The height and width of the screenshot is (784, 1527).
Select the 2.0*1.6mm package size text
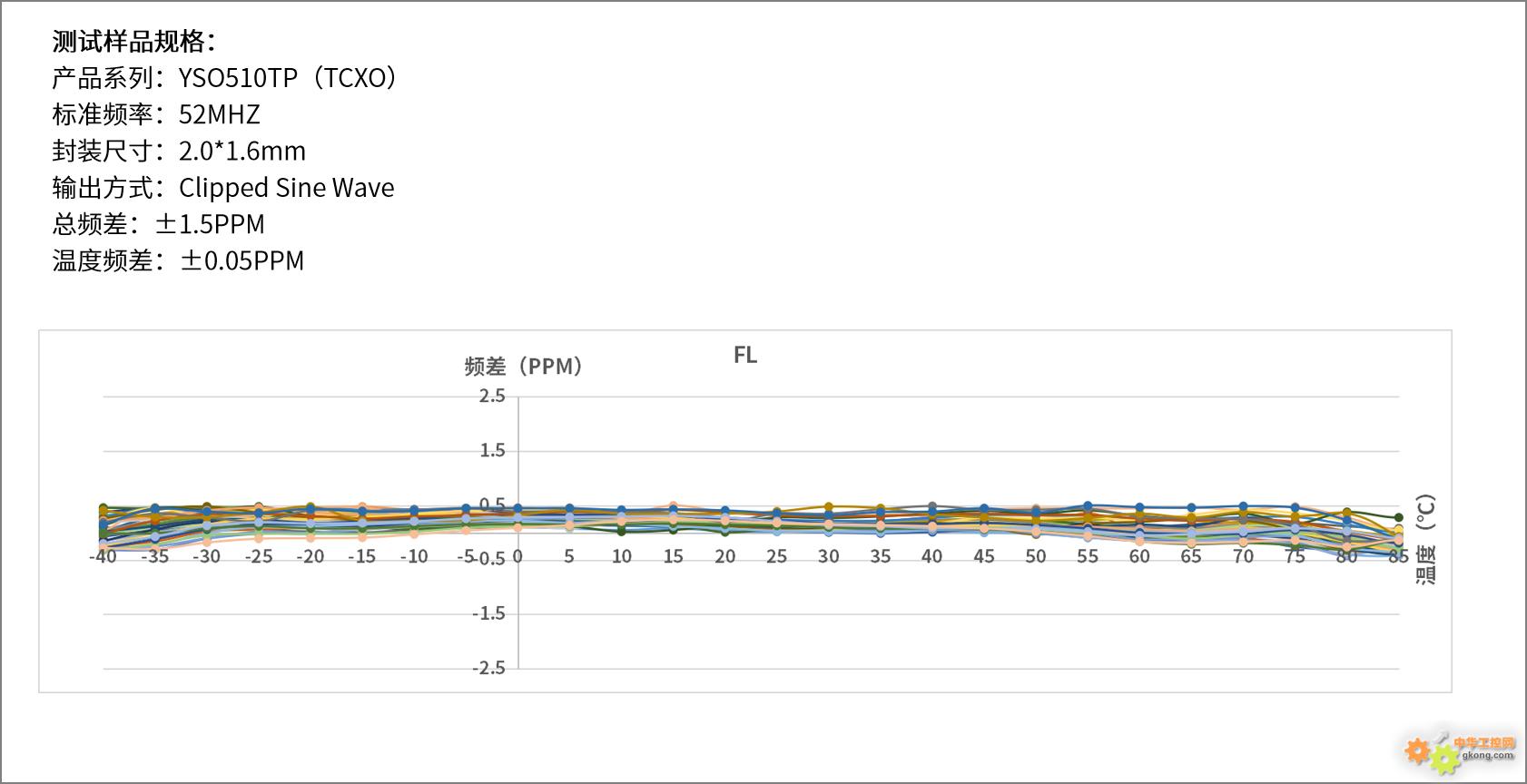(x=241, y=151)
